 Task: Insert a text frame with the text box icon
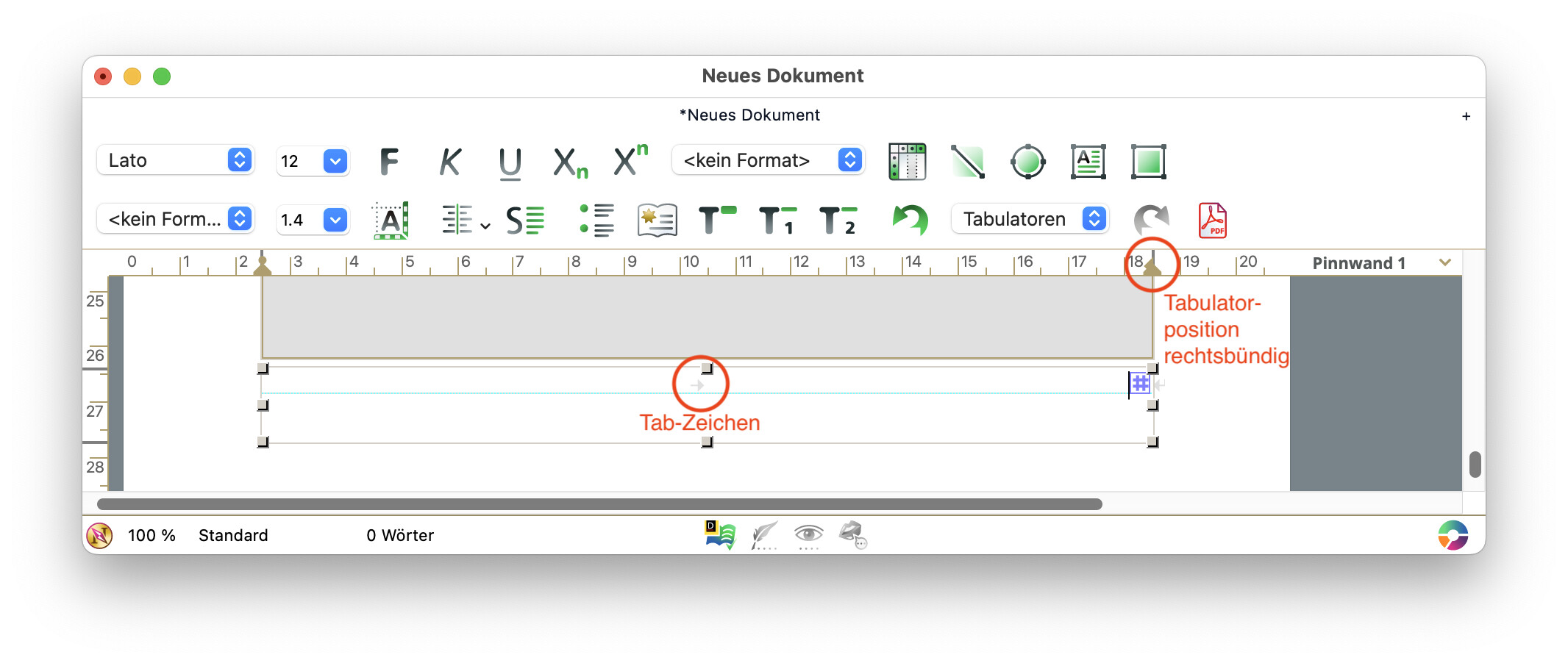[1088, 162]
